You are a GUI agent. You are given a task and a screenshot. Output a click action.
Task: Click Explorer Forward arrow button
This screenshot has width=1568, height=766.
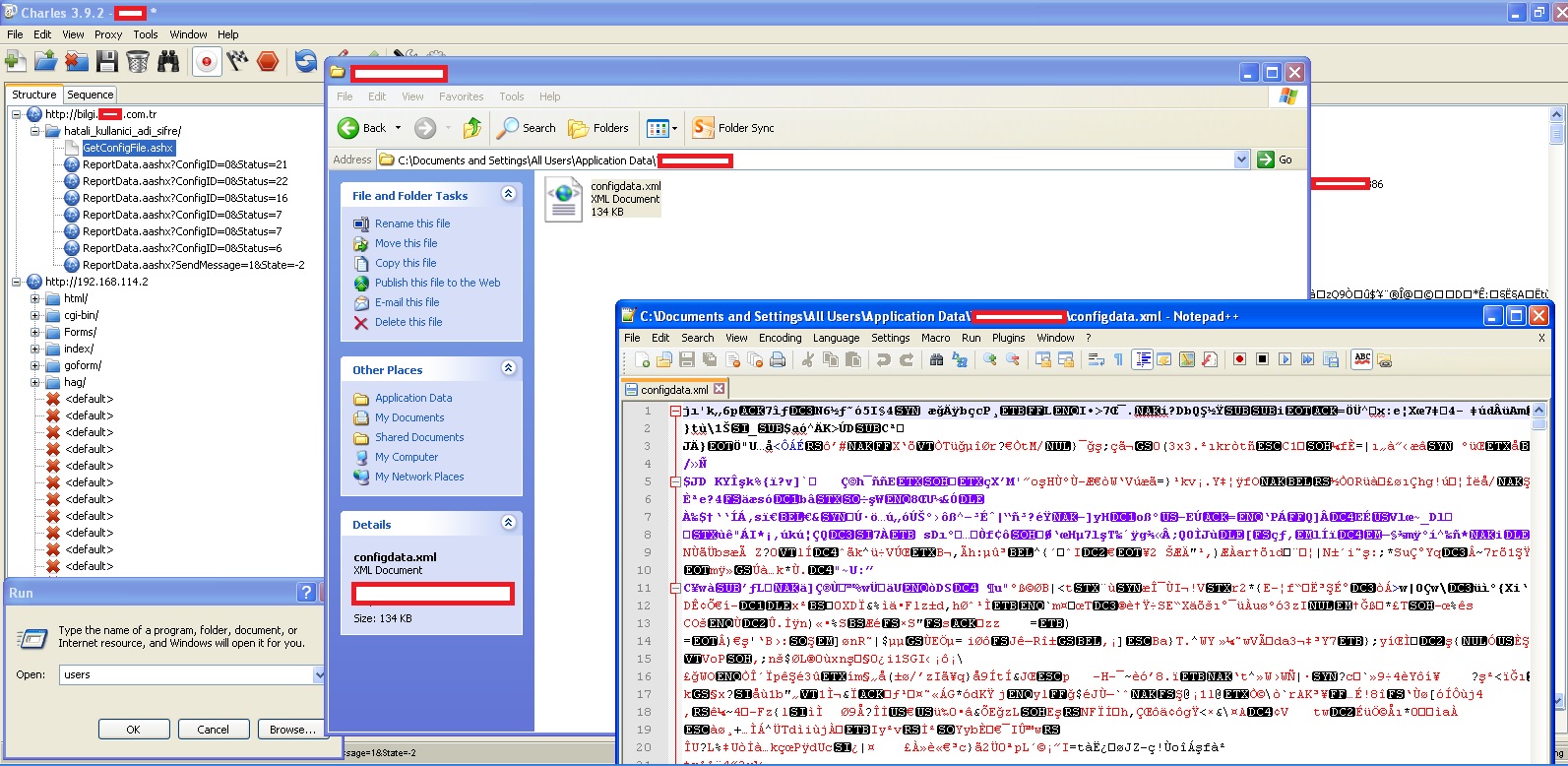pos(424,128)
